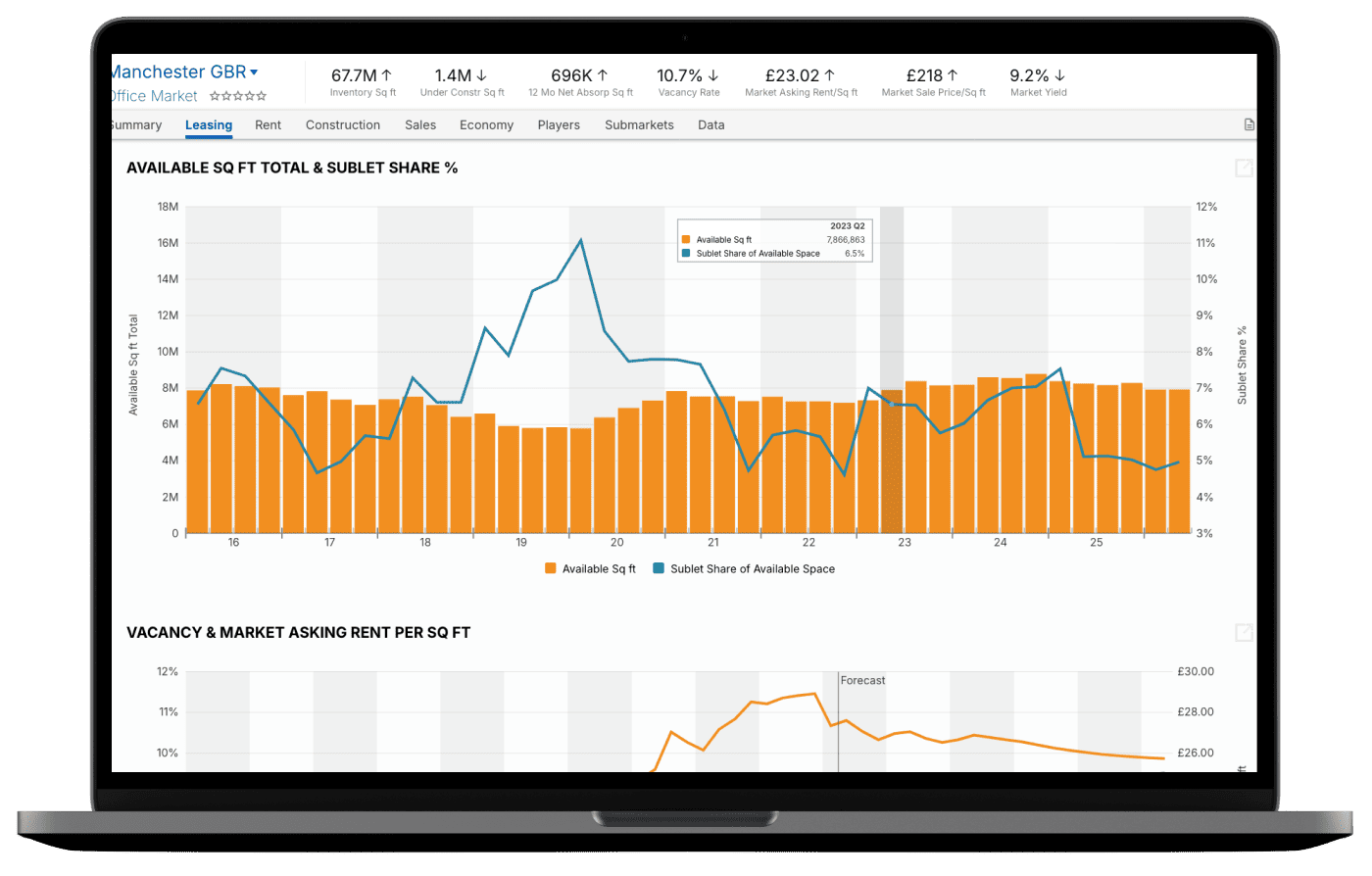Image resolution: width=1372 pixels, height=876 pixels.
Task: Click the Vacancy Rate 10.7% metric
Action: (x=688, y=82)
